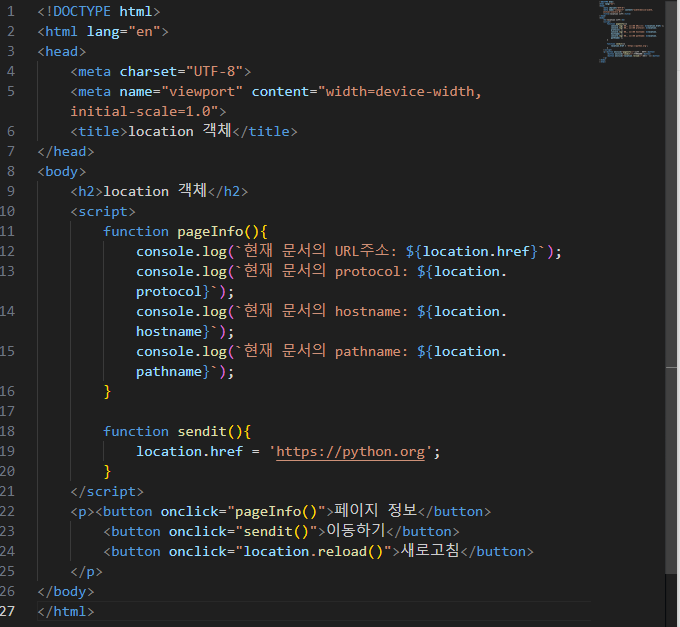This screenshot has width=680, height=627.
Task: Click '새로고침' button label text
Action: click(430, 550)
